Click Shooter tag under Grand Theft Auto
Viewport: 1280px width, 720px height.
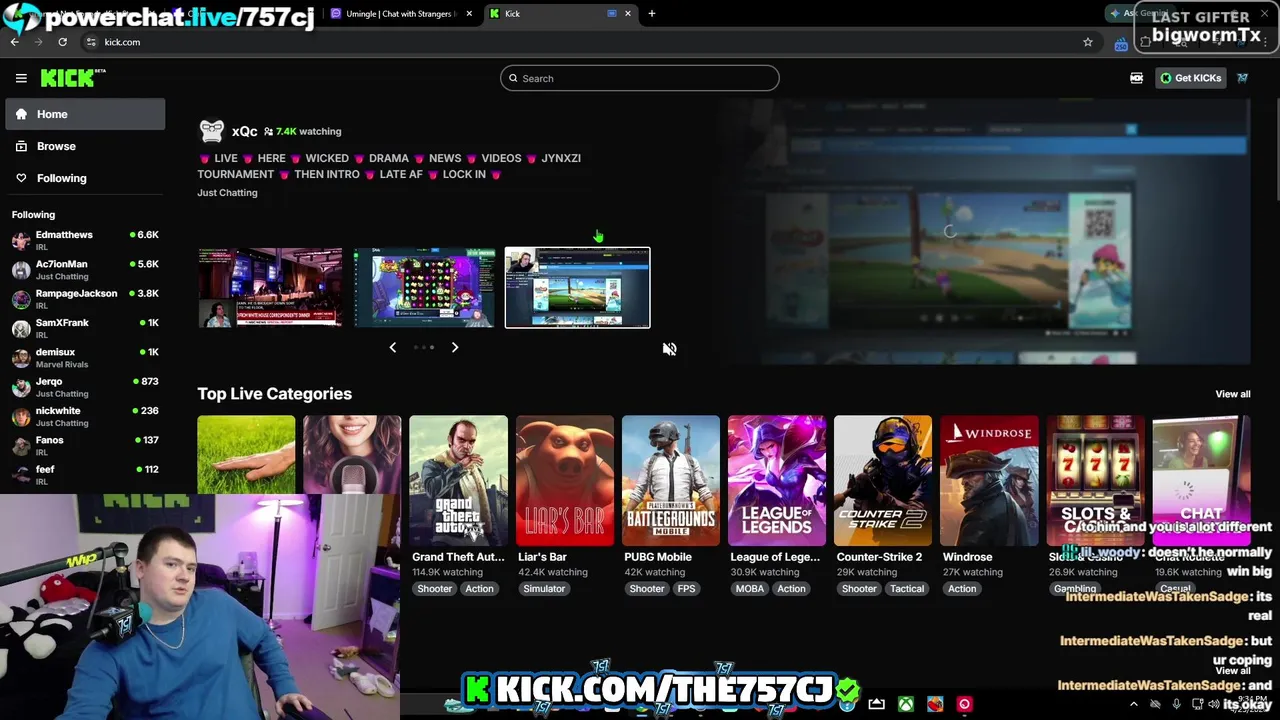(434, 589)
